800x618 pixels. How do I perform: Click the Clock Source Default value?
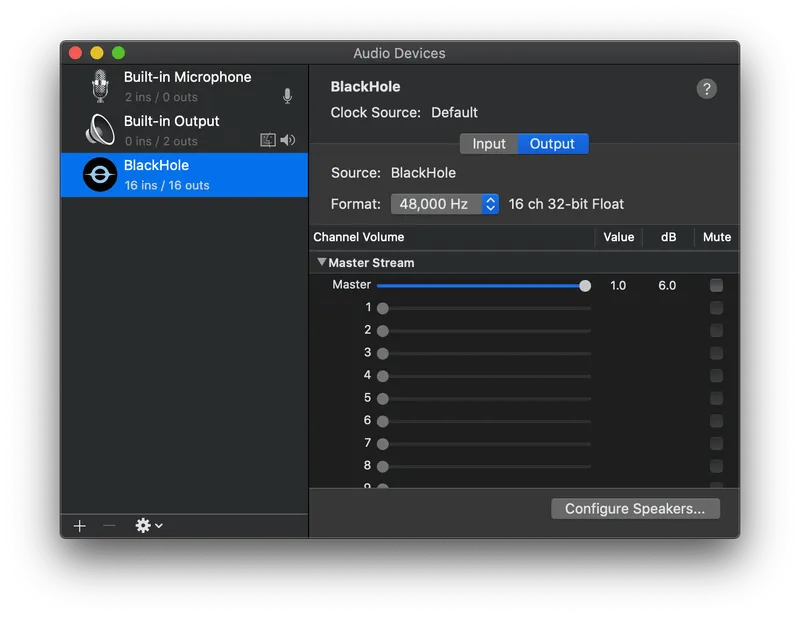[454, 113]
